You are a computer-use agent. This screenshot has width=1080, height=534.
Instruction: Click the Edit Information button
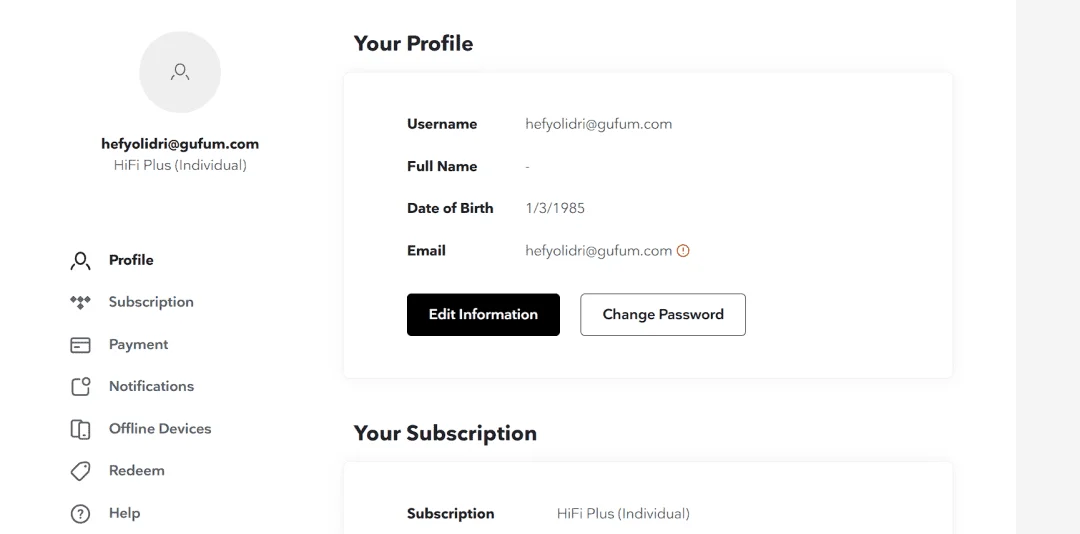pyautogui.click(x=484, y=315)
